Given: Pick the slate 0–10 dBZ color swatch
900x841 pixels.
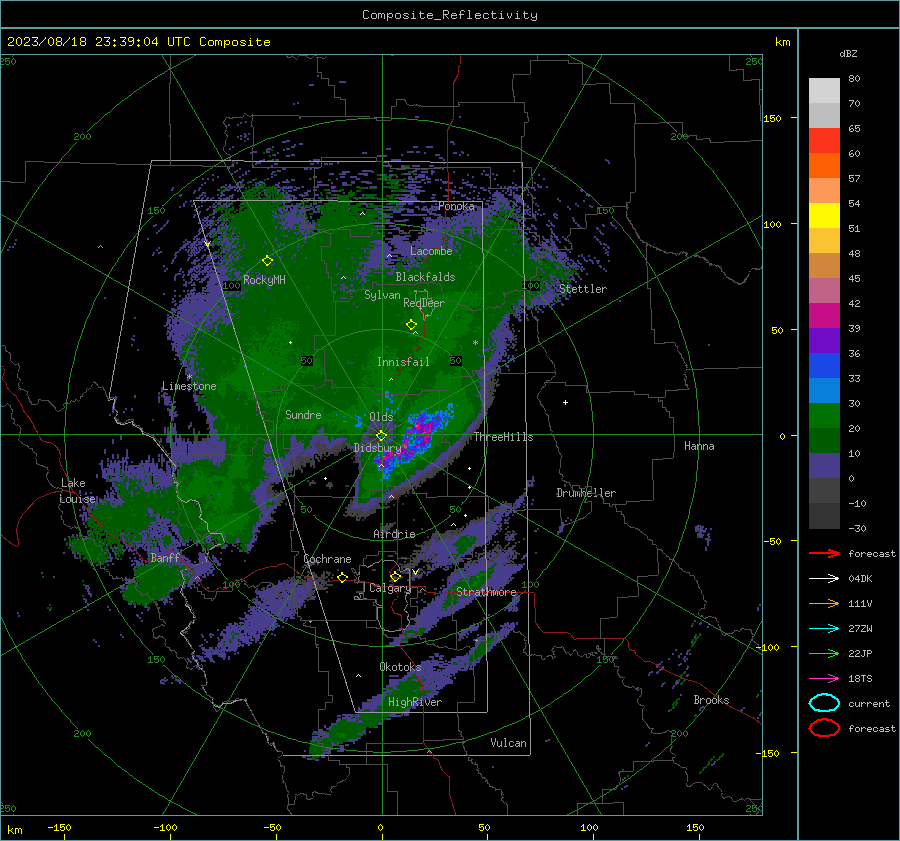Looking at the screenshot, I should point(824,466).
